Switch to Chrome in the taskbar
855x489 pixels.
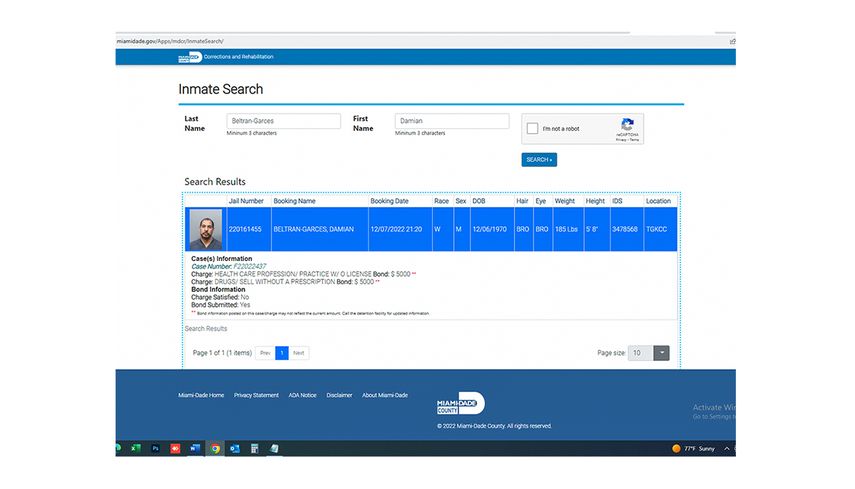pyautogui.click(x=215, y=449)
